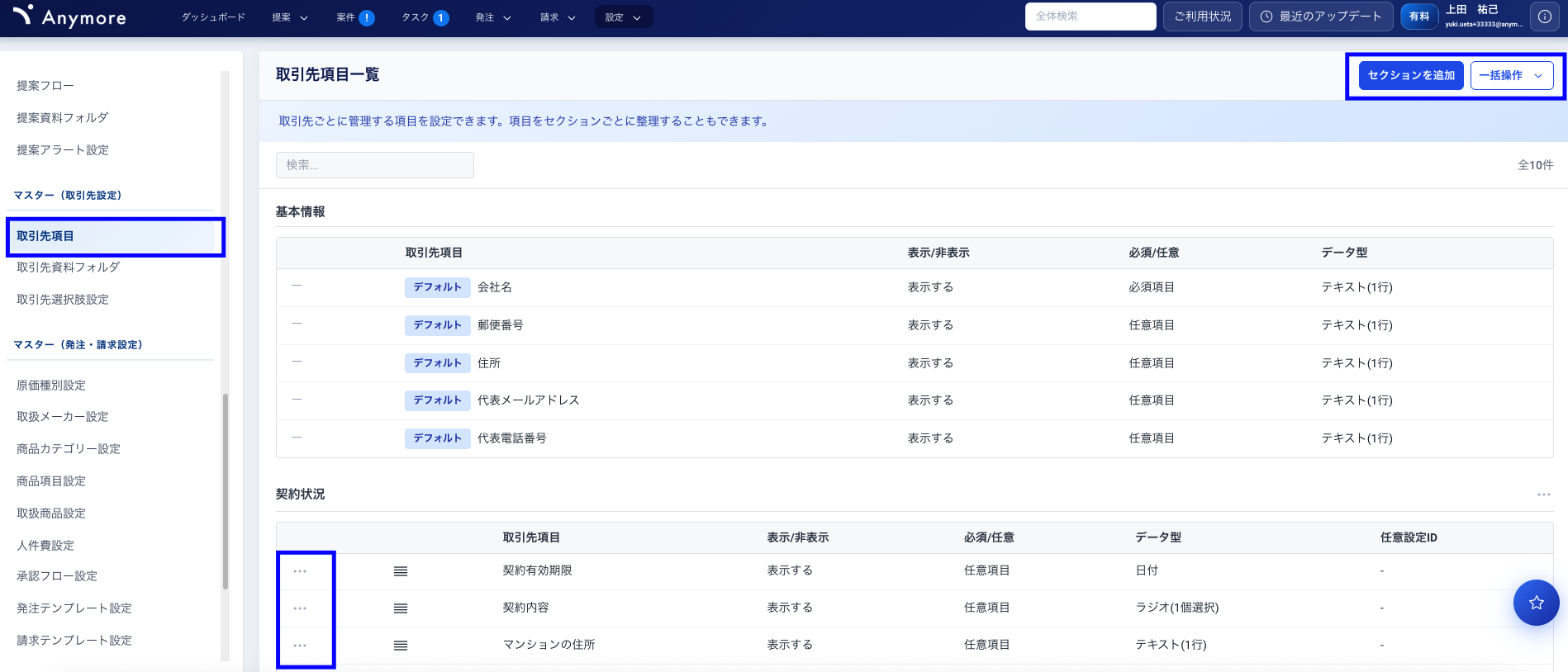
Task: Click マンションの住所 item name
Action: 549,645
